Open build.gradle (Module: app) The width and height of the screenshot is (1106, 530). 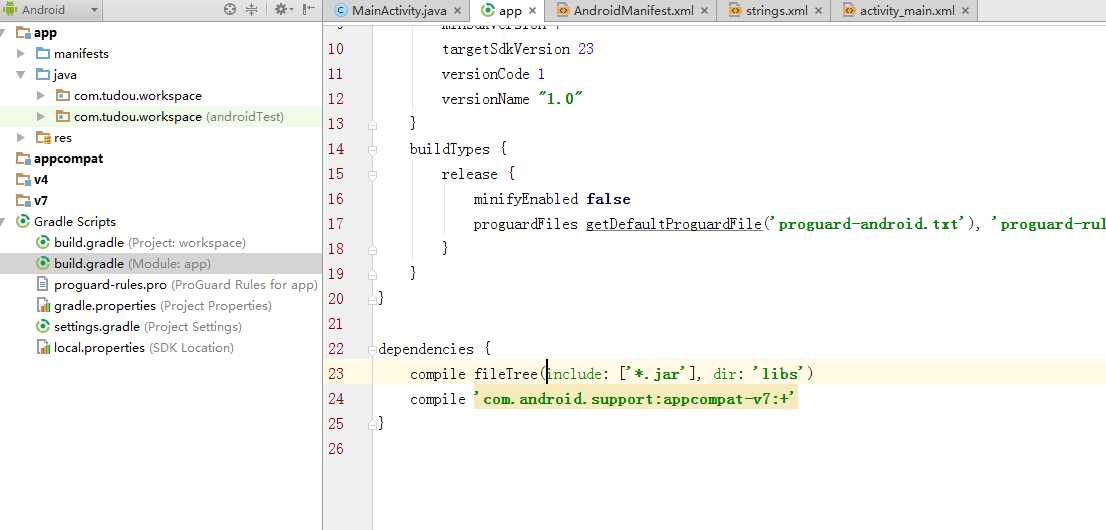tap(132, 263)
